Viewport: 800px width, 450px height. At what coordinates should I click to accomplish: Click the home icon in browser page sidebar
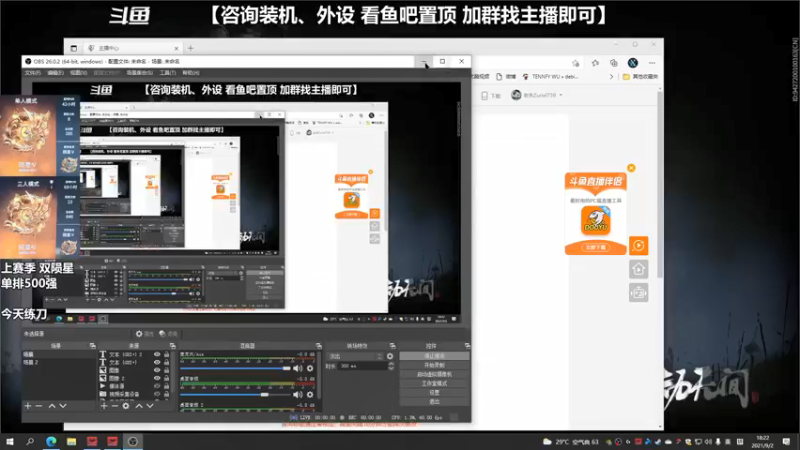tap(638, 269)
